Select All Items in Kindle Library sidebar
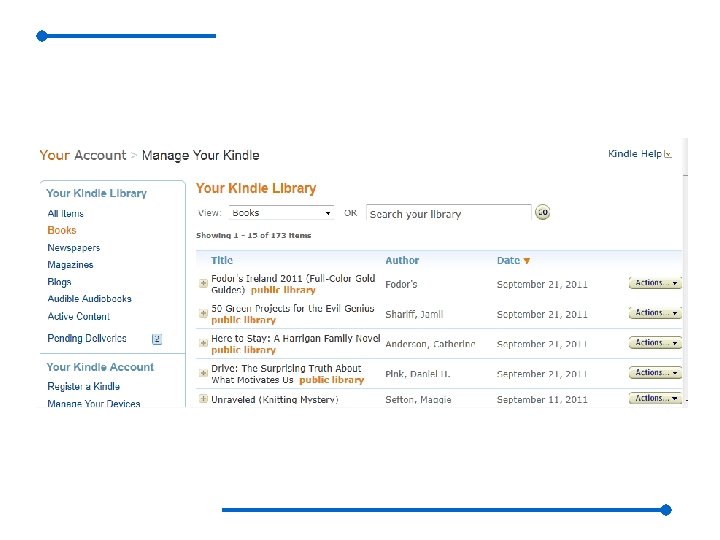Screen dimensions: 720x540 coord(65,214)
